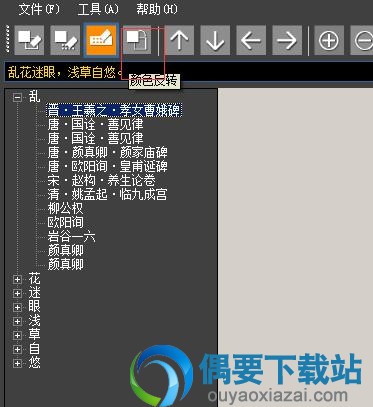Image resolution: width=373 pixels, height=407 pixels.
Task: Open the 工具(A) menu
Action: point(98,9)
